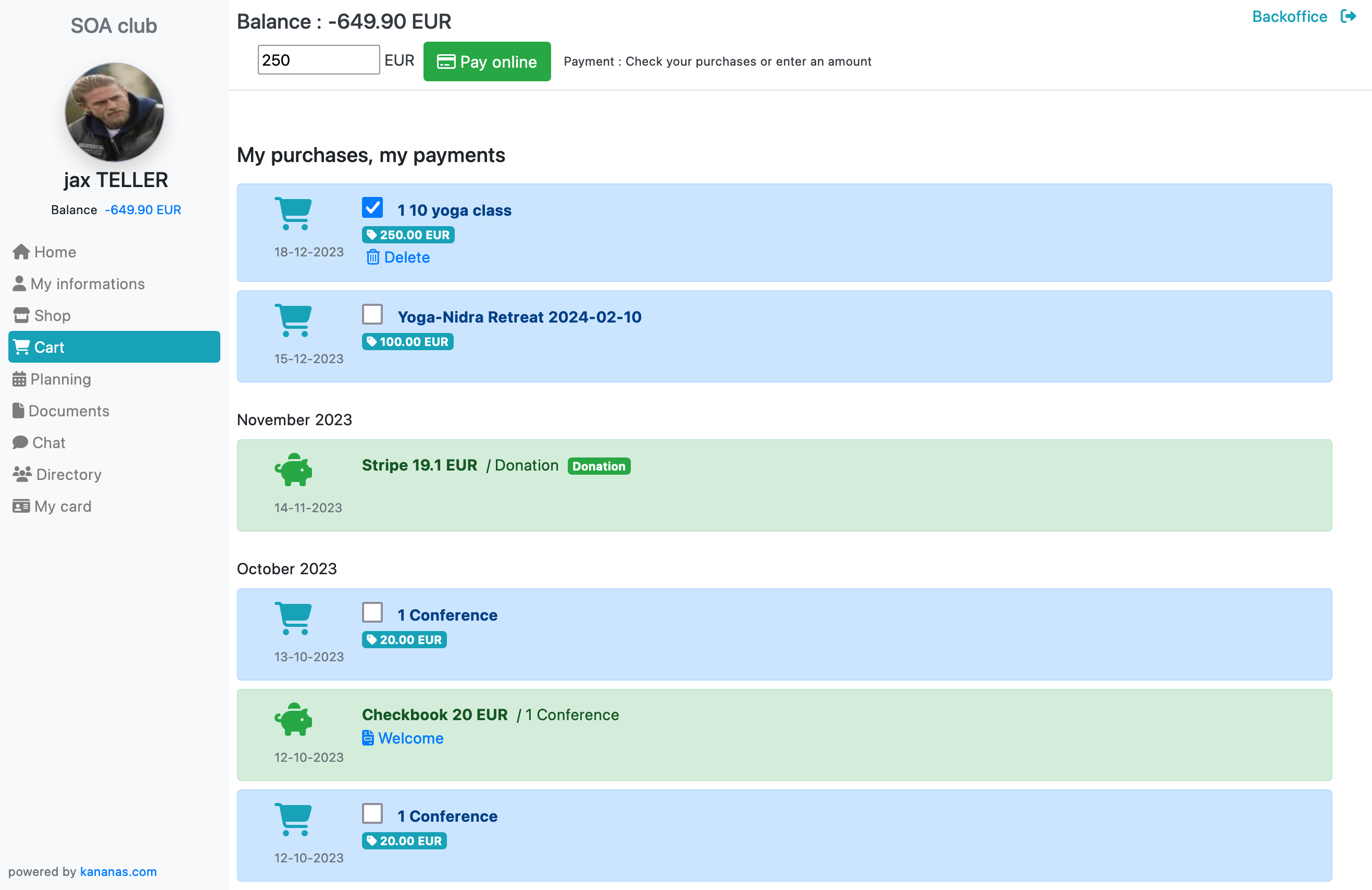Click cart icon of the 10 yoga class purchase
Viewport: 1372px width, 890px height.
[x=293, y=214]
